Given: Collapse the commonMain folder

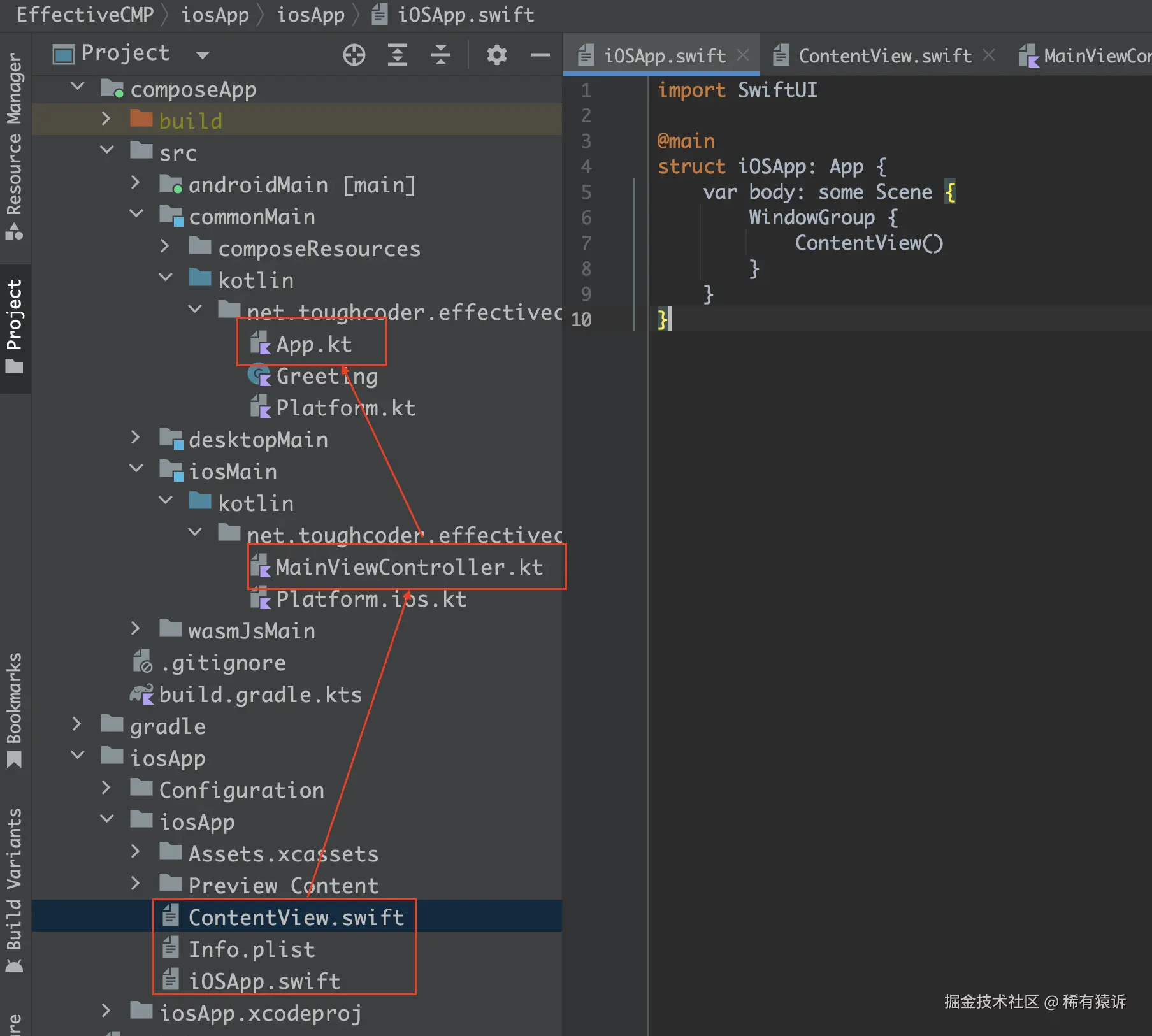Looking at the screenshot, I should click(x=136, y=215).
